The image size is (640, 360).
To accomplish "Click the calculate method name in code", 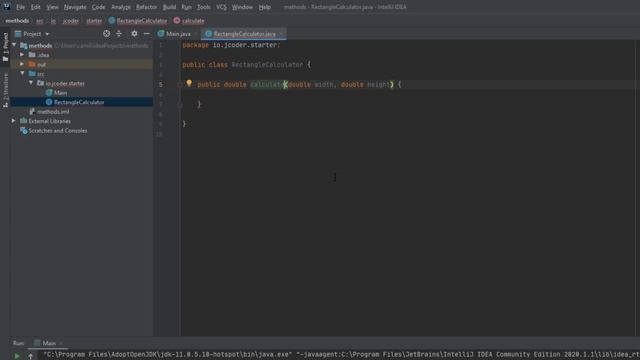I will [267, 84].
